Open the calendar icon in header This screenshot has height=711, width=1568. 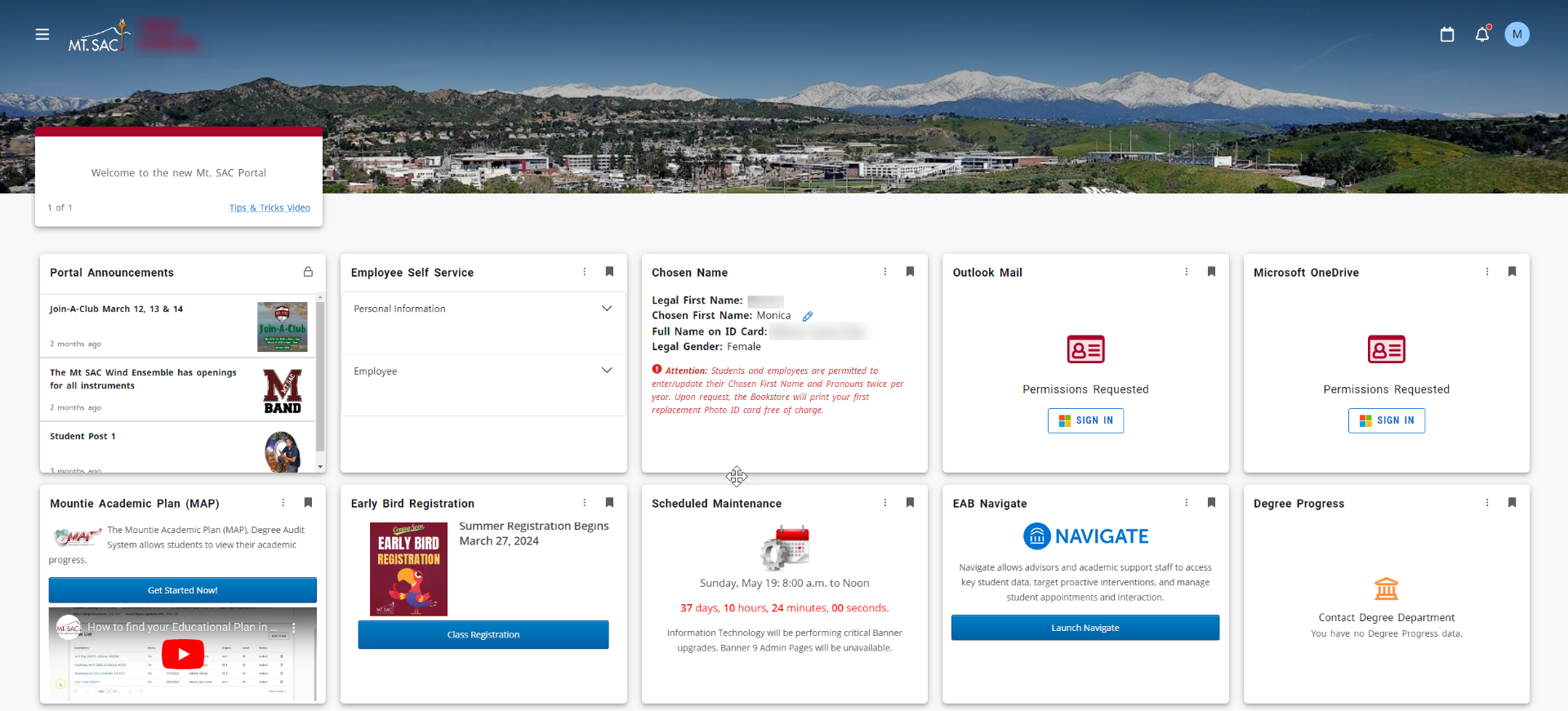tap(1447, 34)
